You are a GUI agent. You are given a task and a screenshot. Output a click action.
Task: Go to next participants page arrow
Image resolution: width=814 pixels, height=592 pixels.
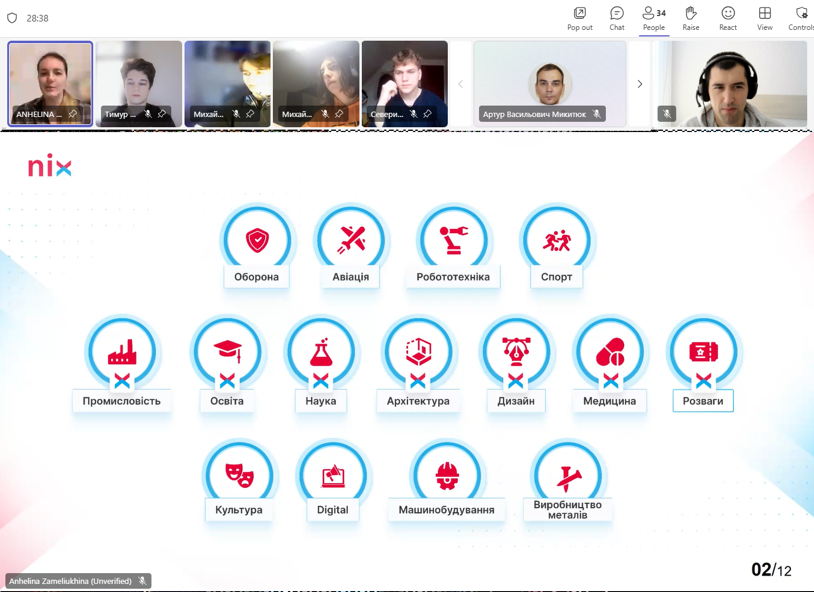point(640,84)
